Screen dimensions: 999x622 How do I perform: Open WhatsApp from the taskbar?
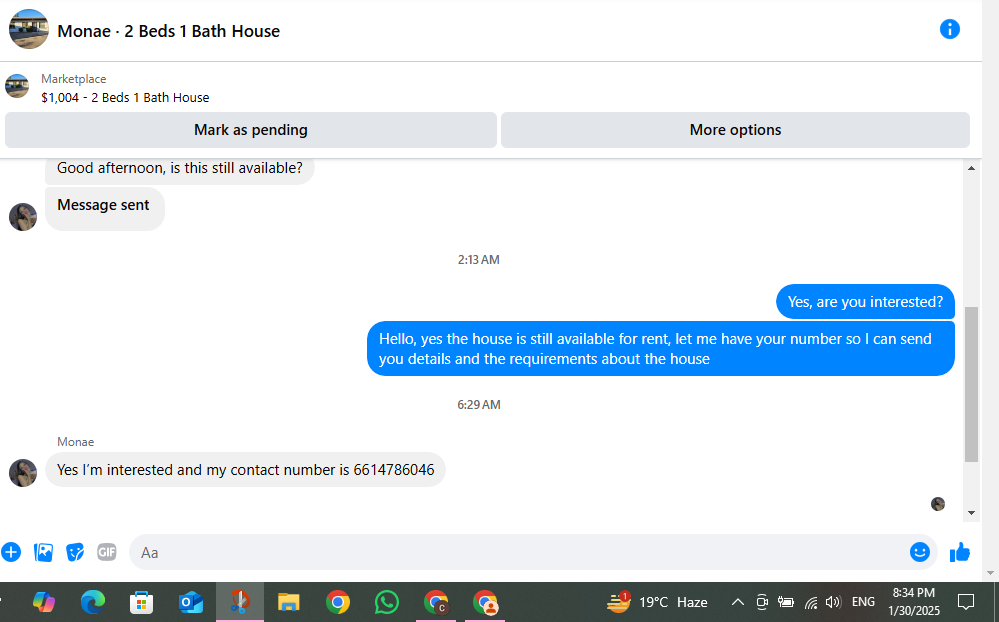(387, 602)
